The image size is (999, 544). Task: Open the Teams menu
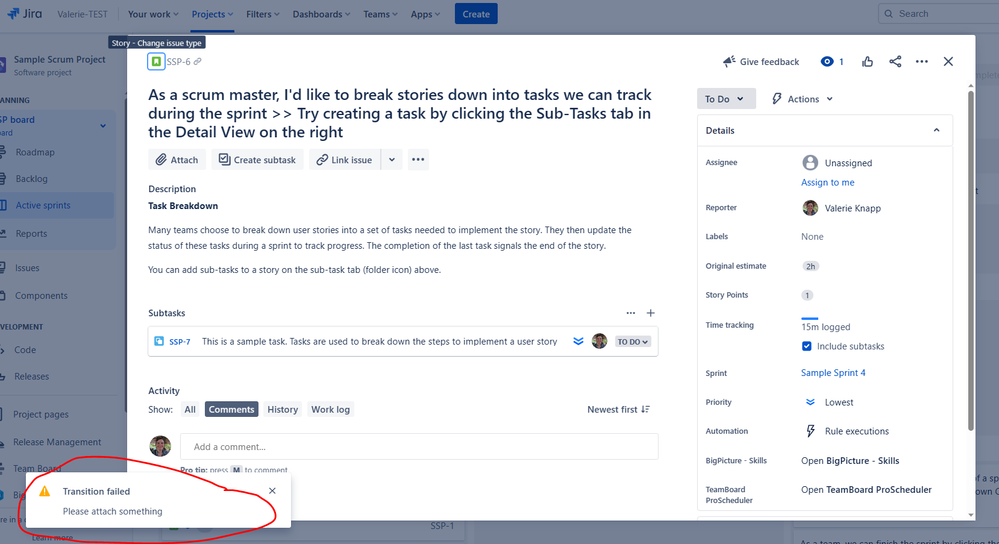pyautogui.click(x=380, y=14)
